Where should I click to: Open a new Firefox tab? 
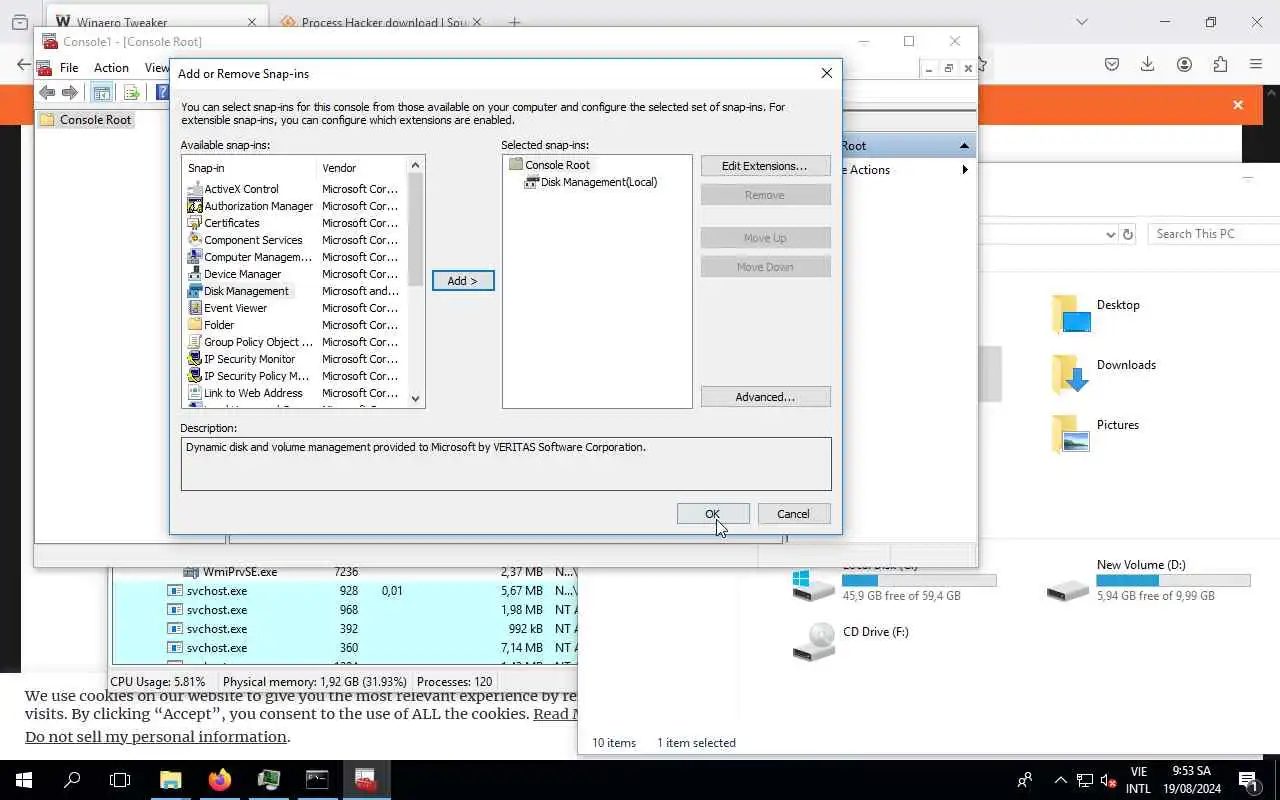click(x=514, y=22)
